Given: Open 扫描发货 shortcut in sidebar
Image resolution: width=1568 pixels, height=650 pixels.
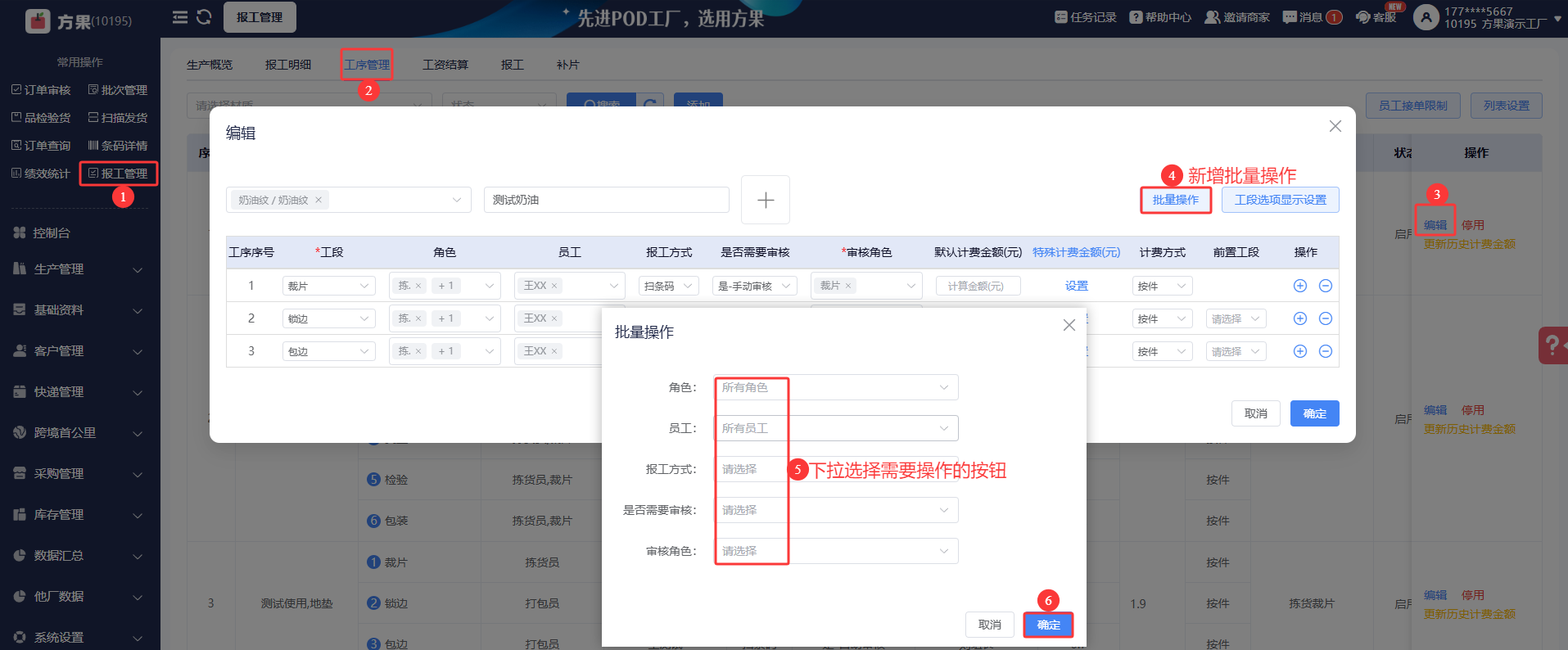Looking at the screenshot, I should 118,118.
